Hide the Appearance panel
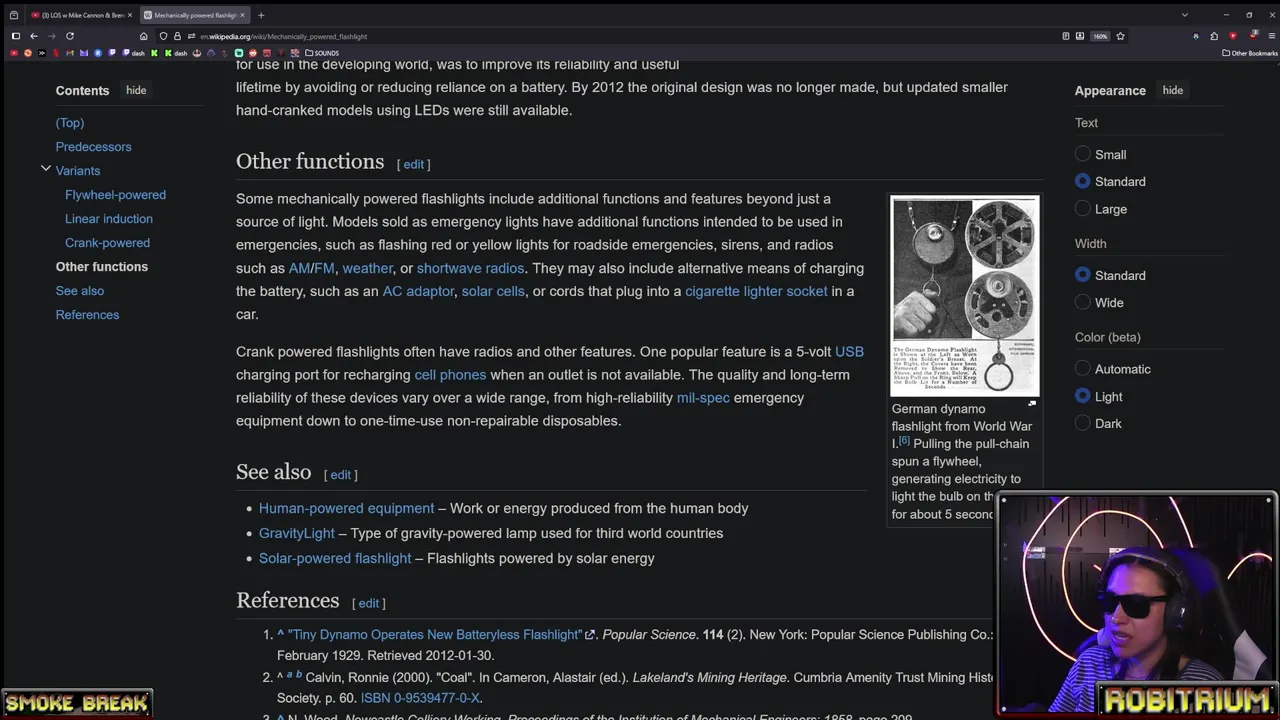This screenshot has height=720, width=1280. [1173, 90]
